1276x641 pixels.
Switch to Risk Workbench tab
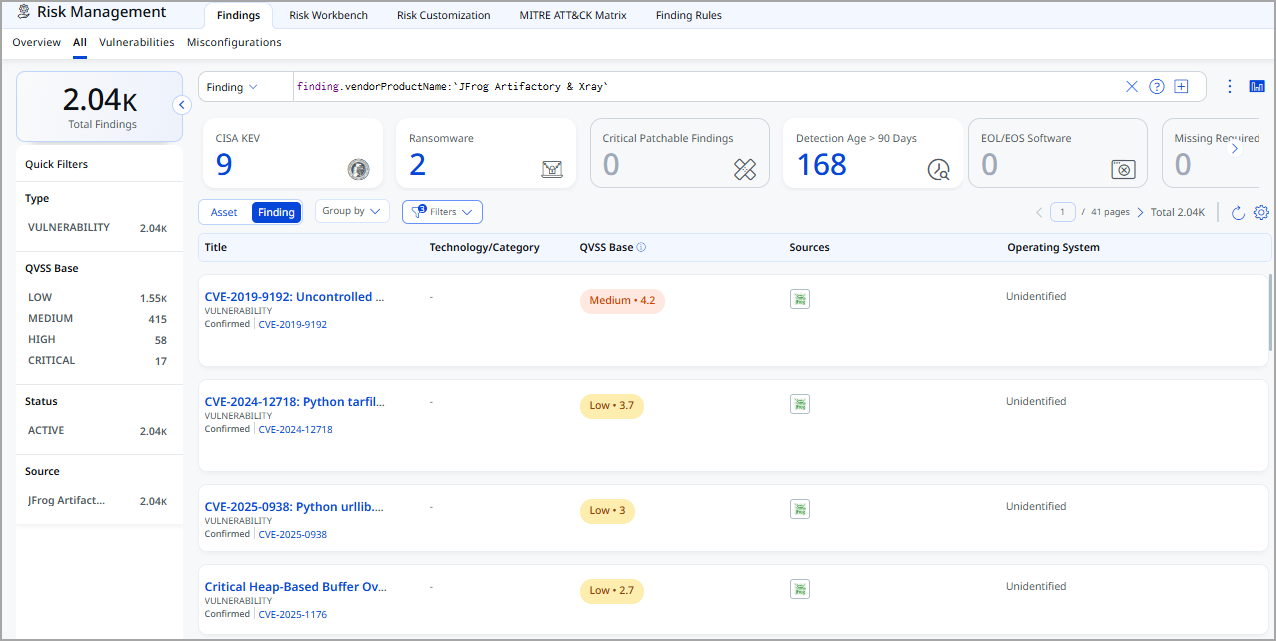click(x=328, y=15)
